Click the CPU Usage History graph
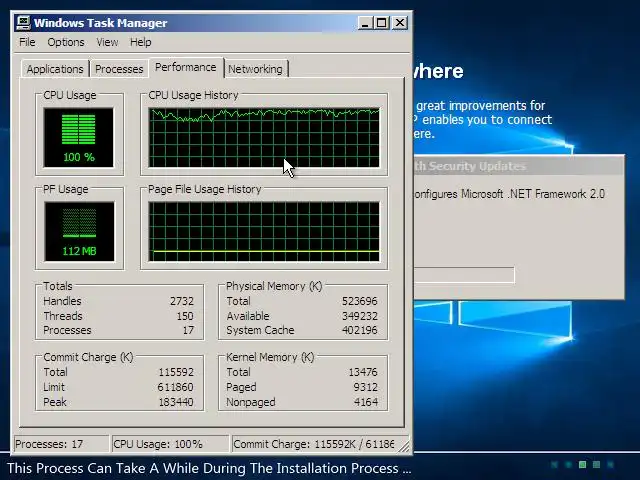The image size is (640, 480). tap(264, 138)
